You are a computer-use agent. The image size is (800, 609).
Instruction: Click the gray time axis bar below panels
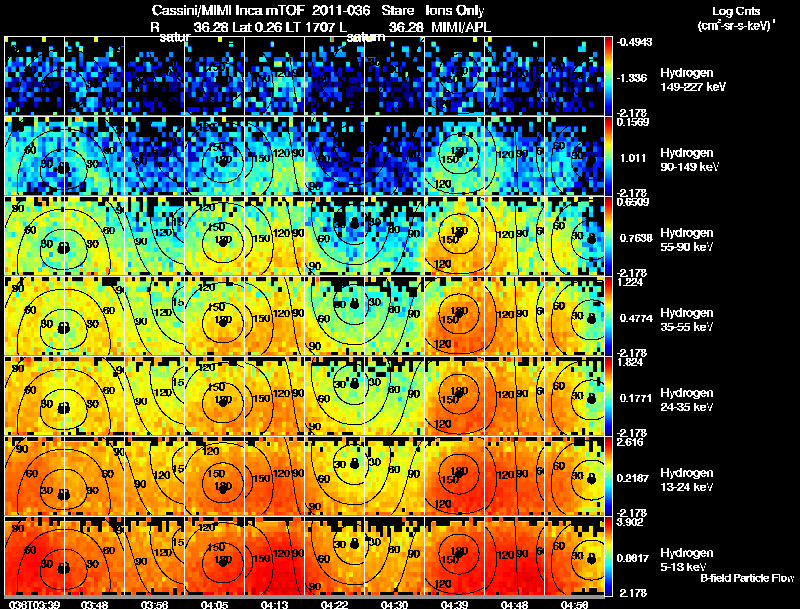pos(305,597)
